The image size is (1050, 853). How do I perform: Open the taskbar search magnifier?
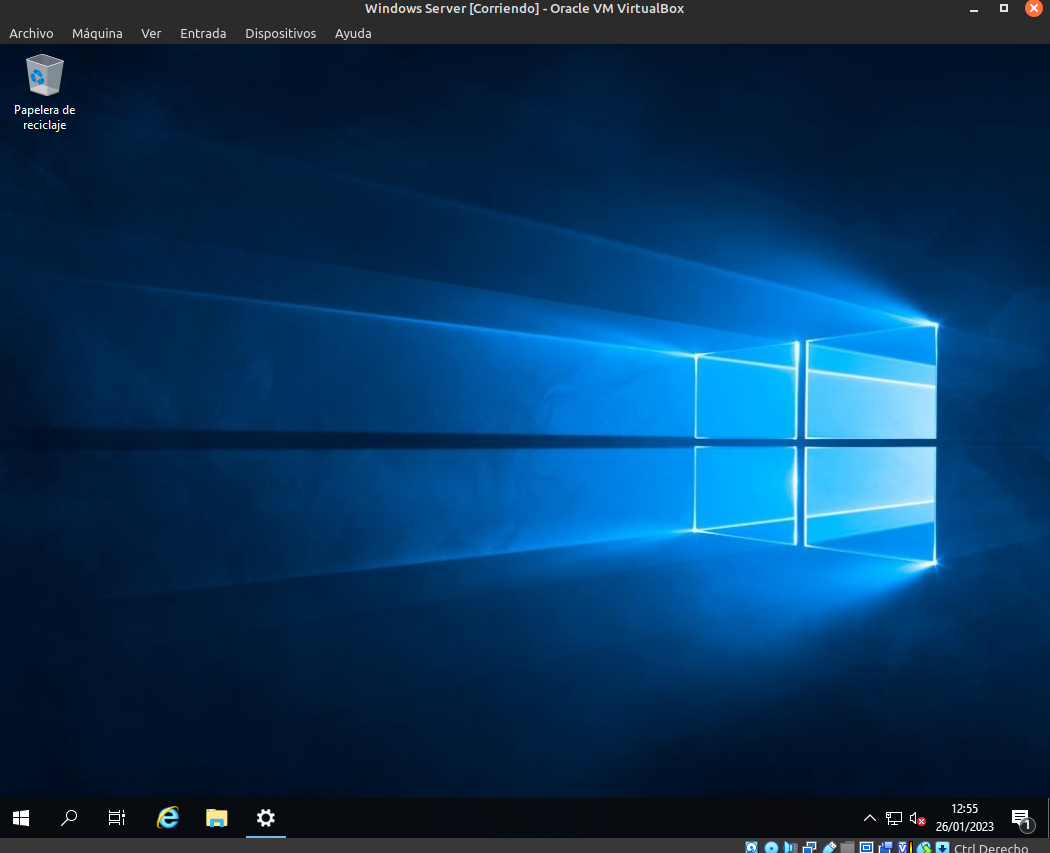tap(69, 818)
